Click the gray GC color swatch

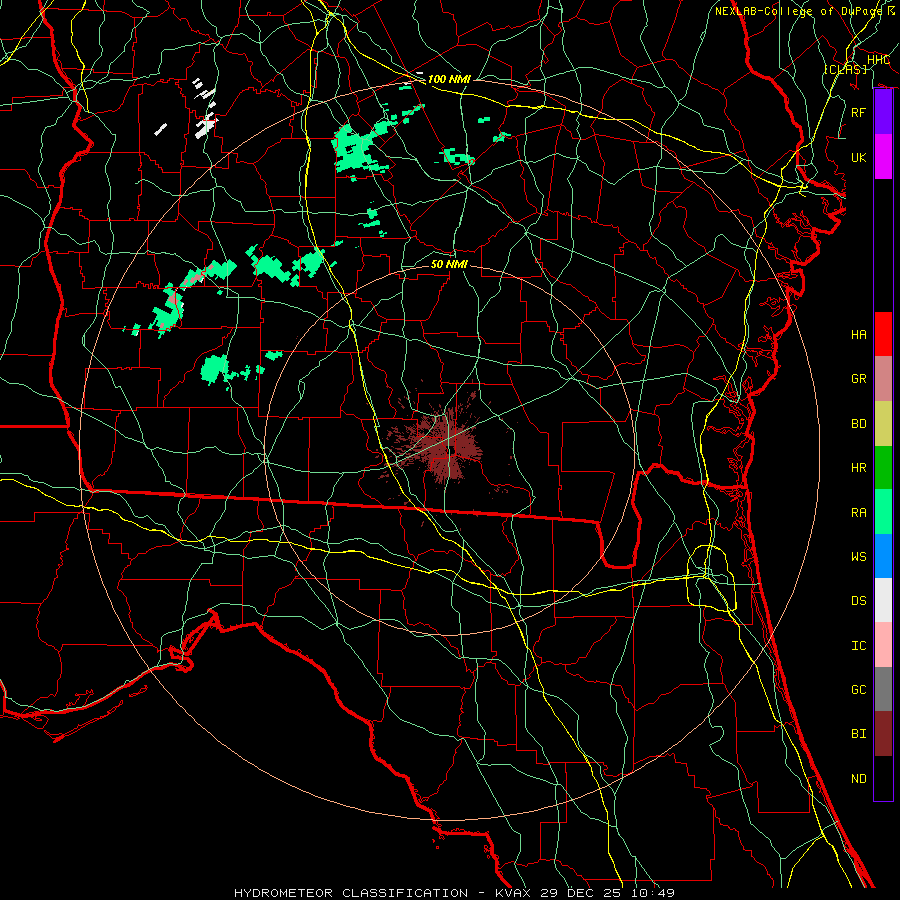[x=883, y=689]
